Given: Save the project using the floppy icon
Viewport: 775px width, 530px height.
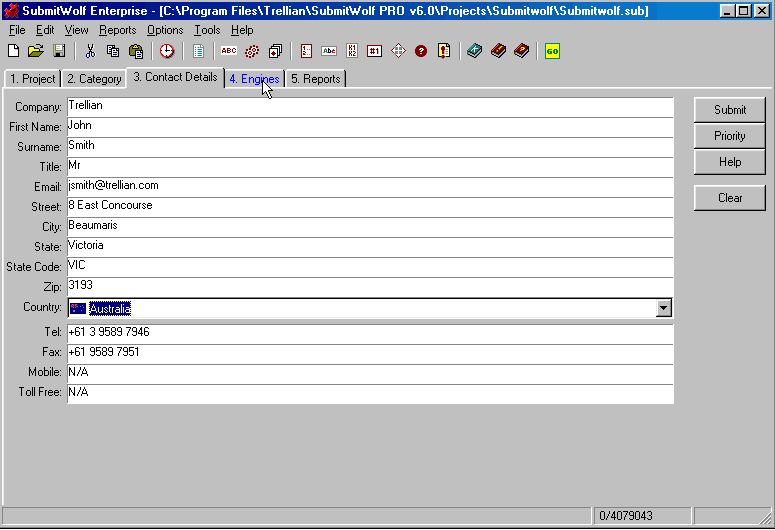Looking at the screenshot, I should pyautogui.click(x=59, y=51).
